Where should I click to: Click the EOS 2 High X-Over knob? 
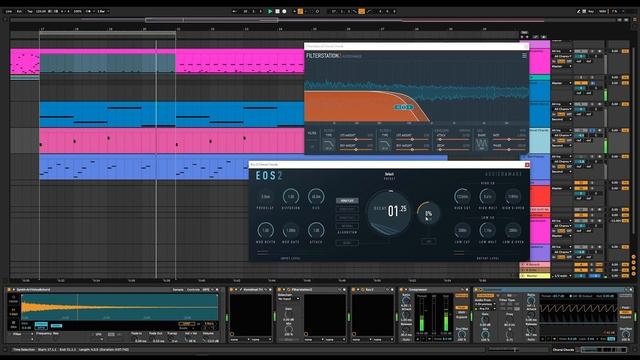click(x=513, y=197)
